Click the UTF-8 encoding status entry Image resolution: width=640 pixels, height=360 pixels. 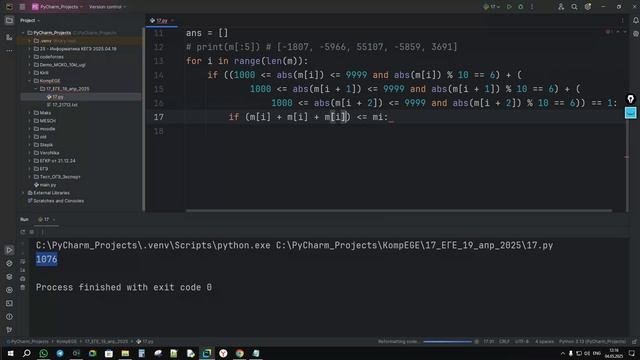tap(522, 341)
